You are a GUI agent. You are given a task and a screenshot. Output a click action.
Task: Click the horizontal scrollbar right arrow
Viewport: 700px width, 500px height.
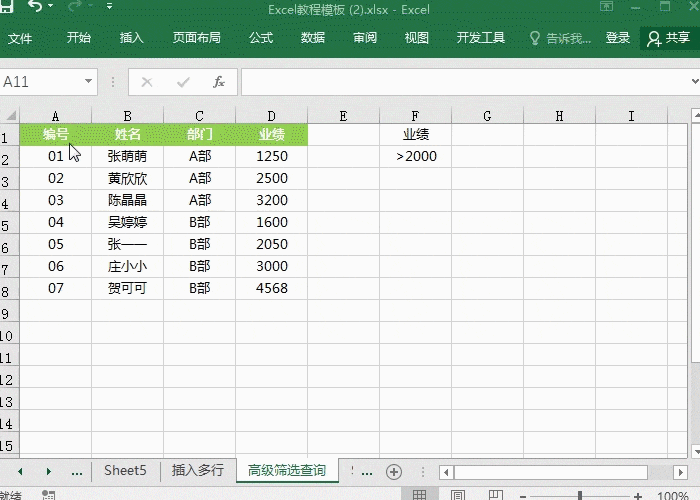click(680, 472)
